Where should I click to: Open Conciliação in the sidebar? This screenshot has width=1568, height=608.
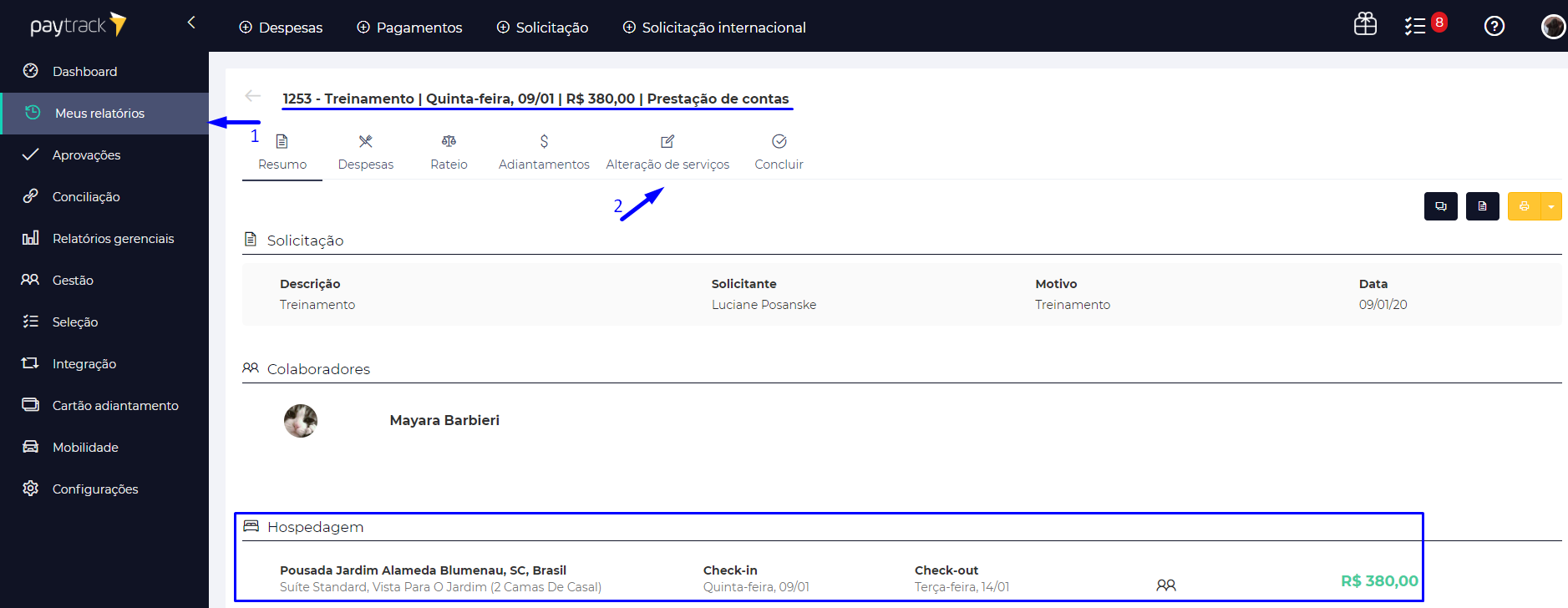pos(104,197)
